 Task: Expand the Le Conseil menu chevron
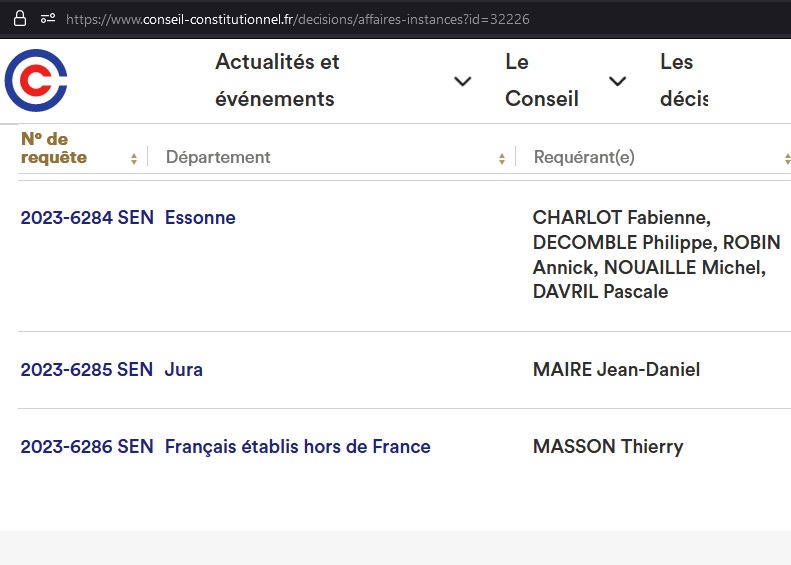pyautogui.click(x=618, y=81)
